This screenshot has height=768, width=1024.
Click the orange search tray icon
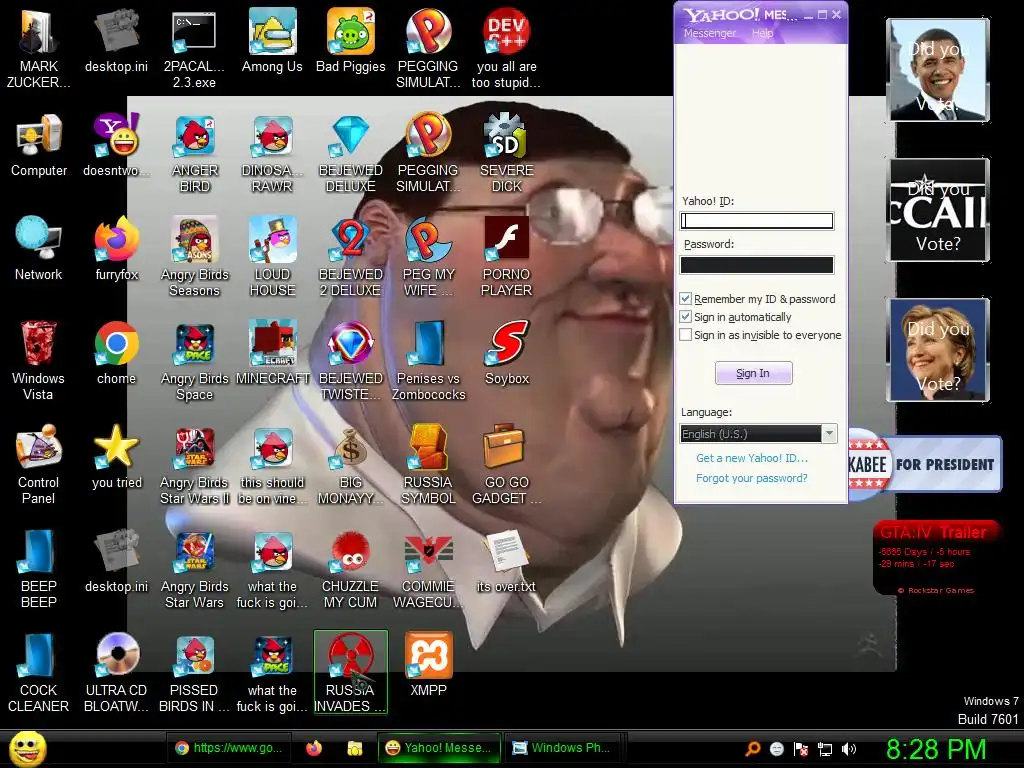(753, 749)
